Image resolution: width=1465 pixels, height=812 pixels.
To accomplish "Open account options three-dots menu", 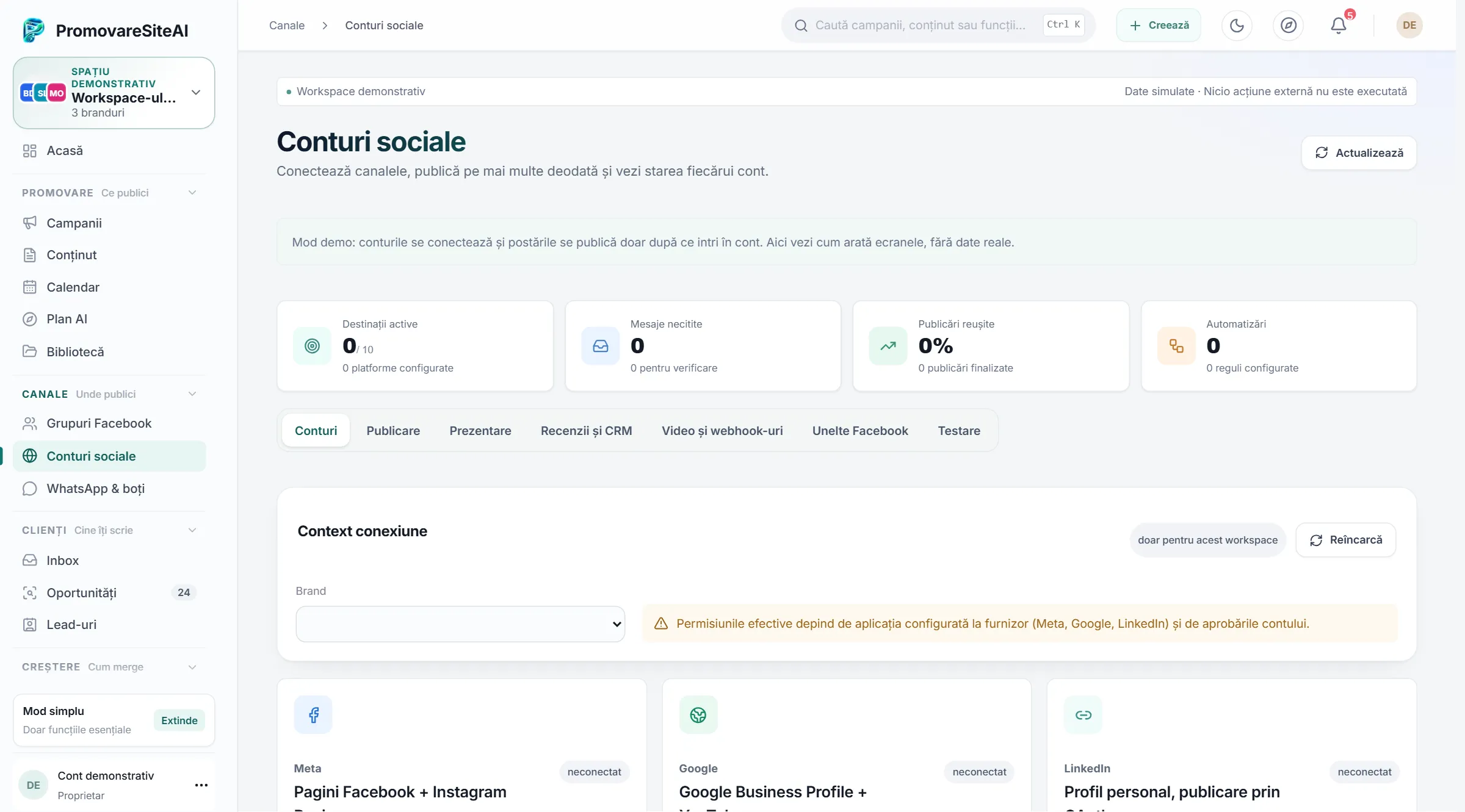I will click(201, 785).
